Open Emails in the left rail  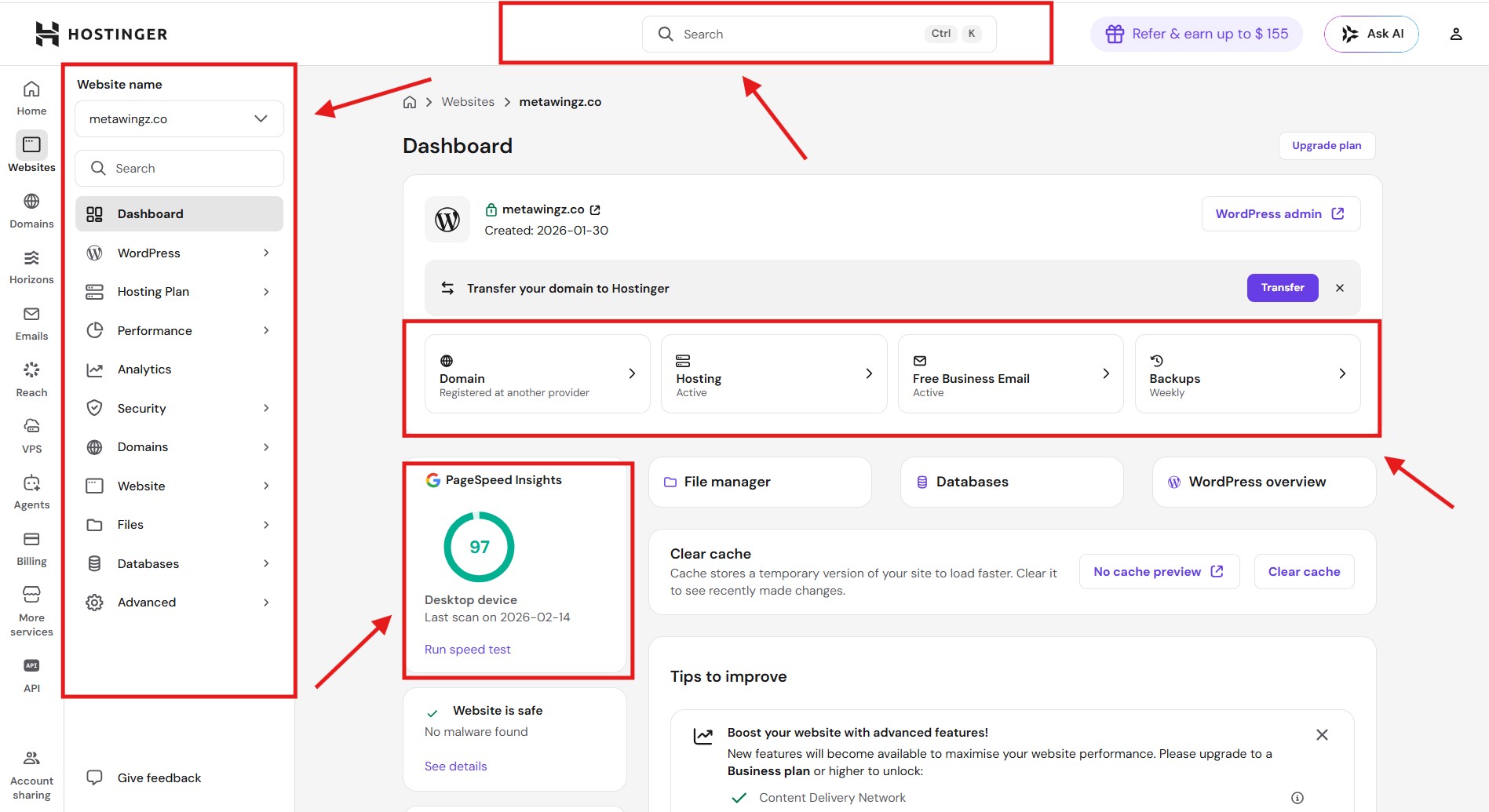tap(31, 323)
